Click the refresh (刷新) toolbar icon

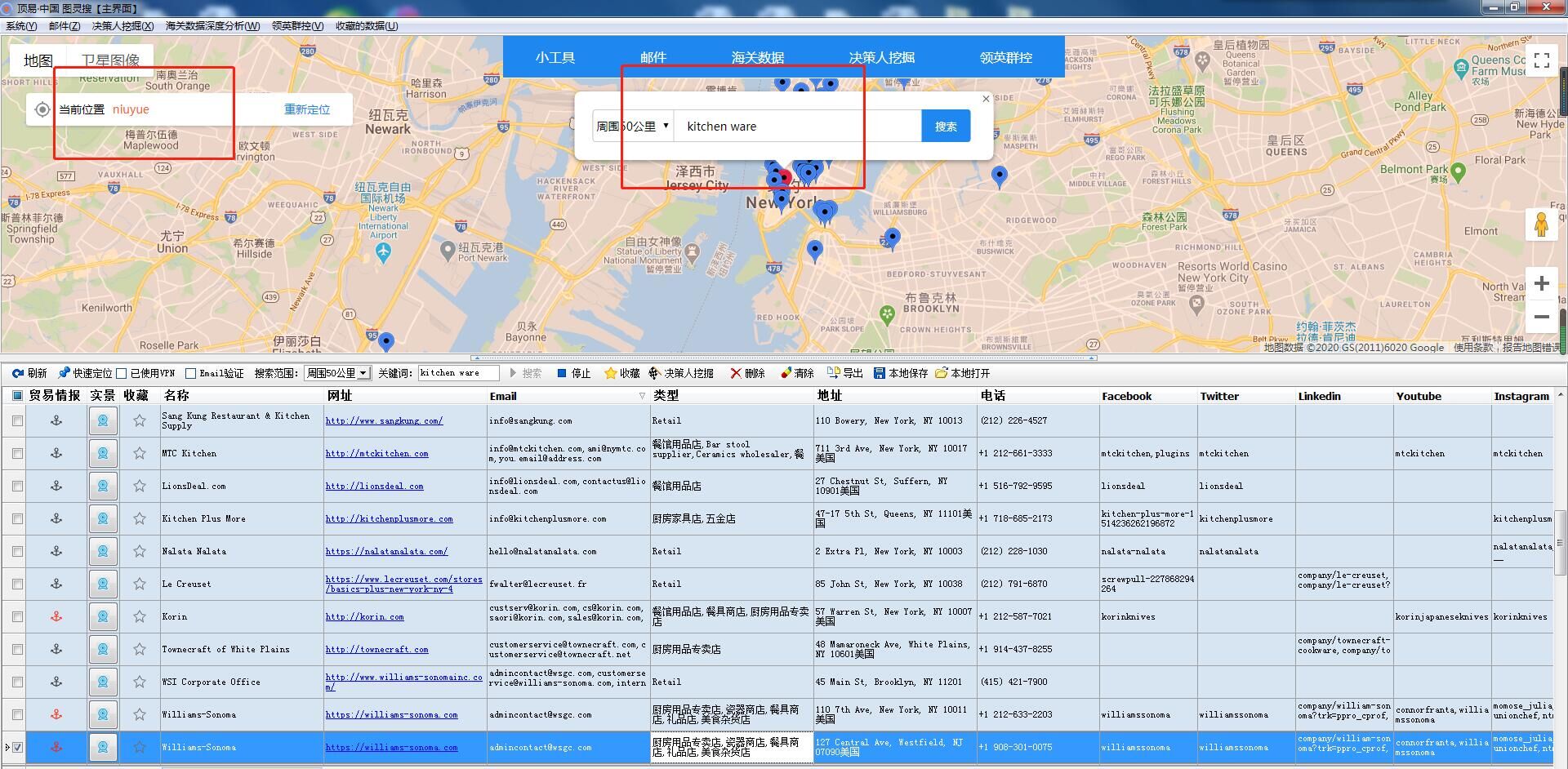(17, 373)
